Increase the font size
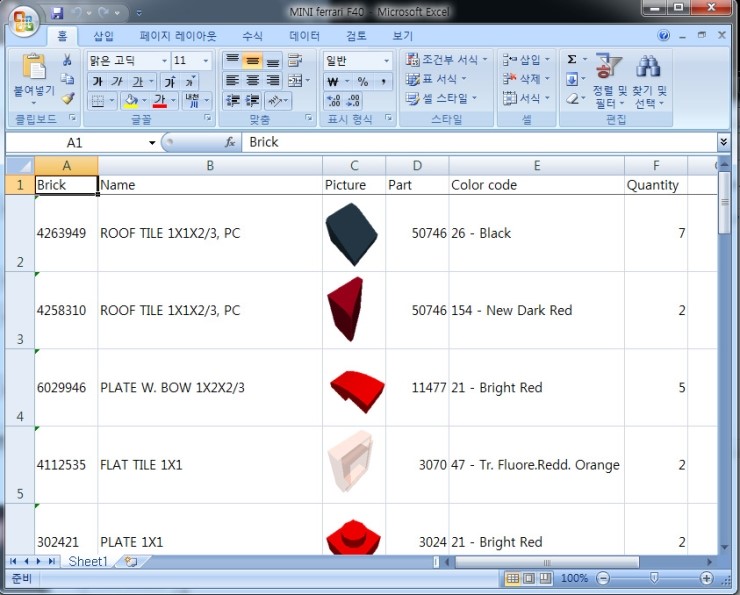Viewport: 740px width, 595px height. 170,82
